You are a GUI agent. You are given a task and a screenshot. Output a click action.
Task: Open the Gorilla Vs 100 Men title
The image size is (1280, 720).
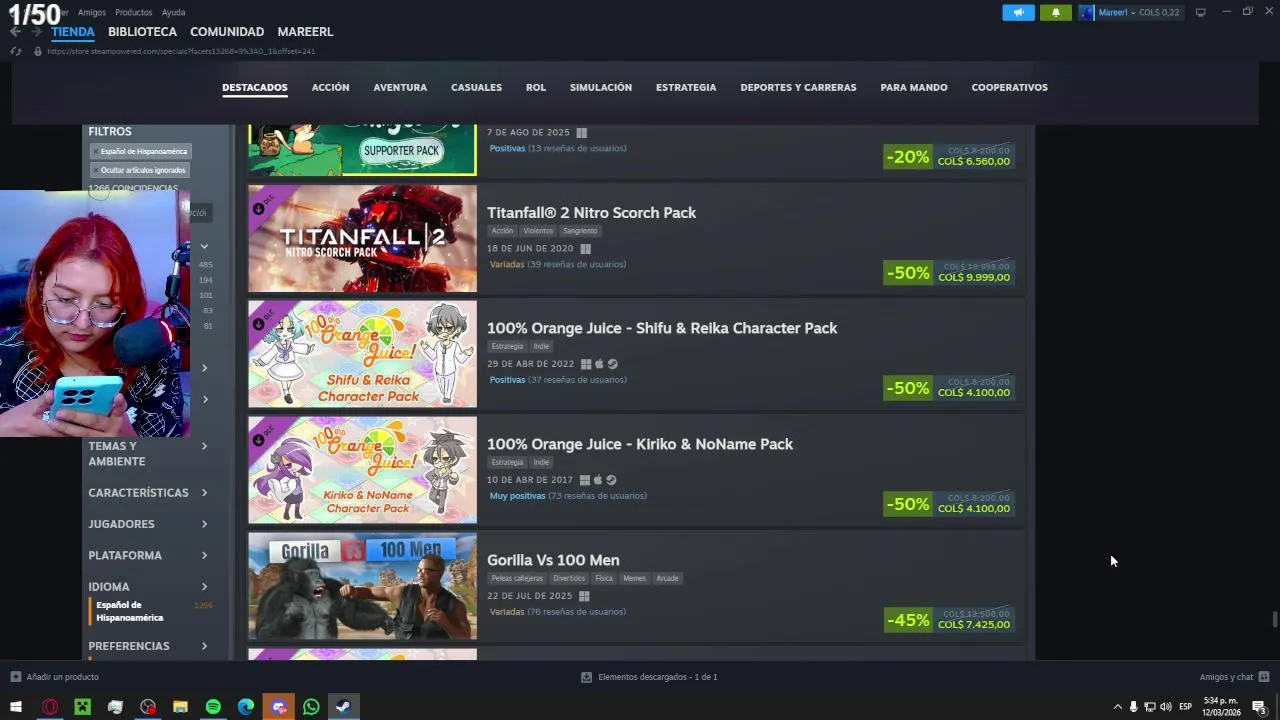pos(553,560)
